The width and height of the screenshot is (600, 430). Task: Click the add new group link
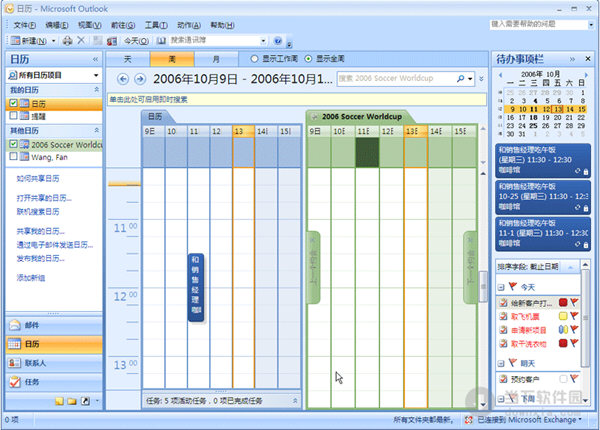[x=32, y=276]
